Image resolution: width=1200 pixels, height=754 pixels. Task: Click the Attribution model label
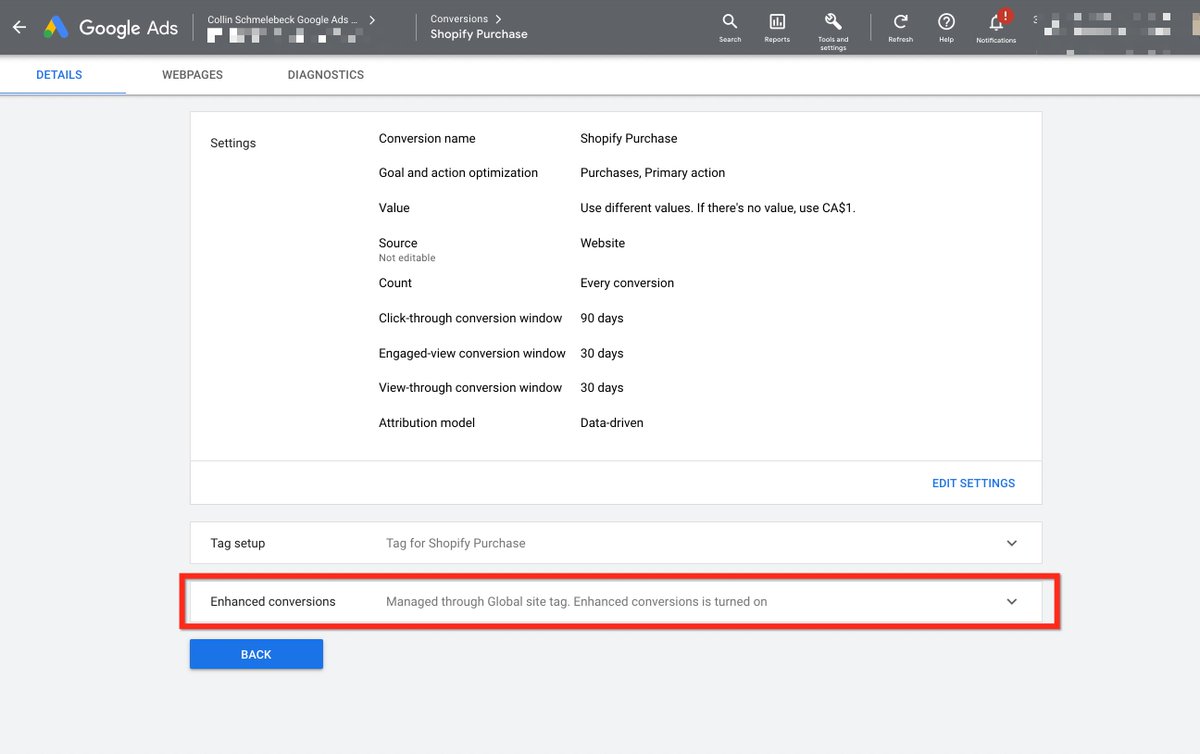(x=427, y=423)
